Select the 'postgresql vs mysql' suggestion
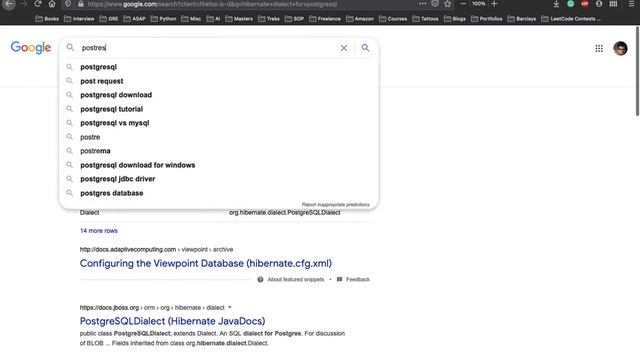The width and height of the screenshot is (640, 360). [x=219, y=123]
